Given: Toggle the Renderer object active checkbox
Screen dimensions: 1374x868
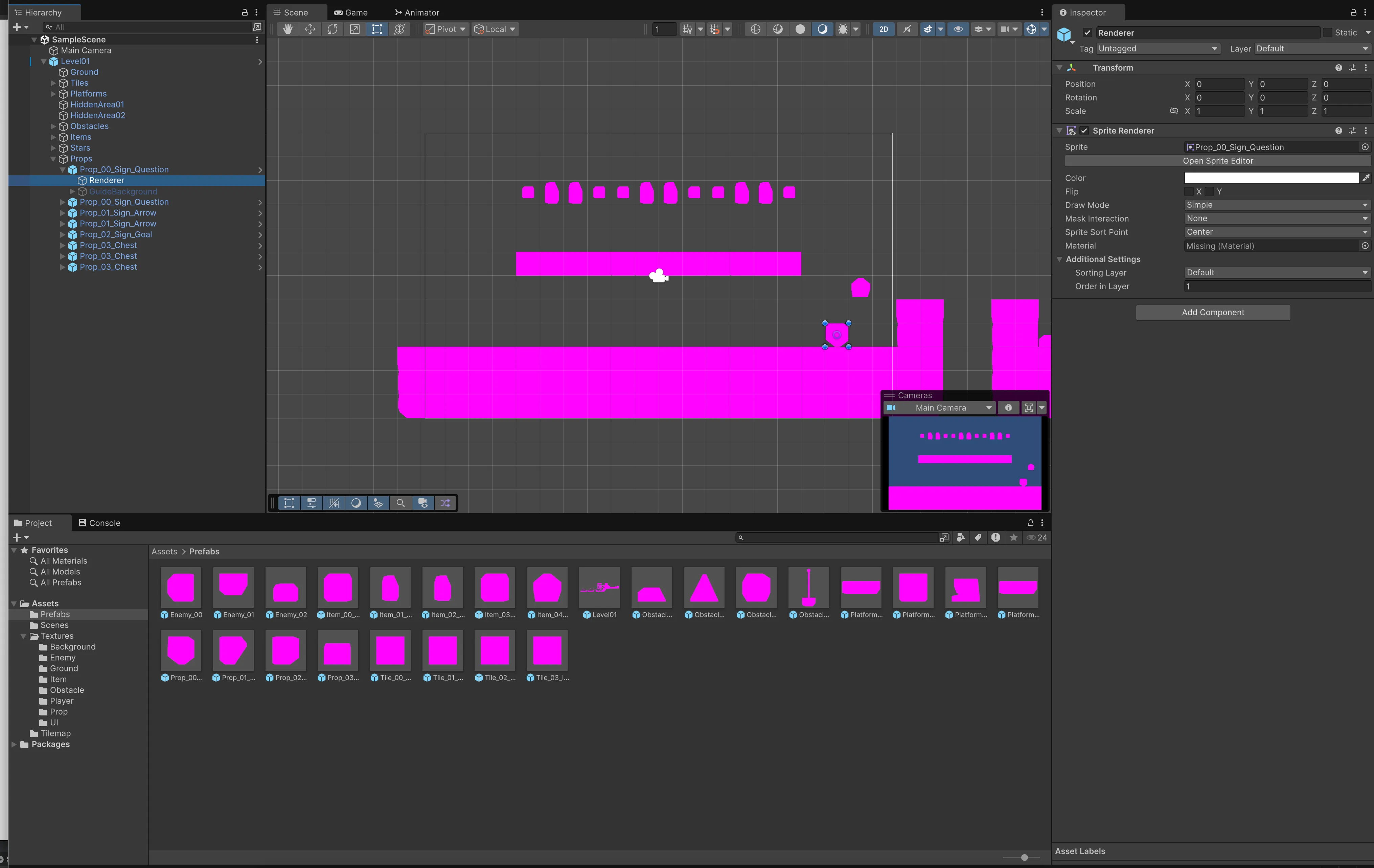Looking at the screenshot, I should (1087, 32).
